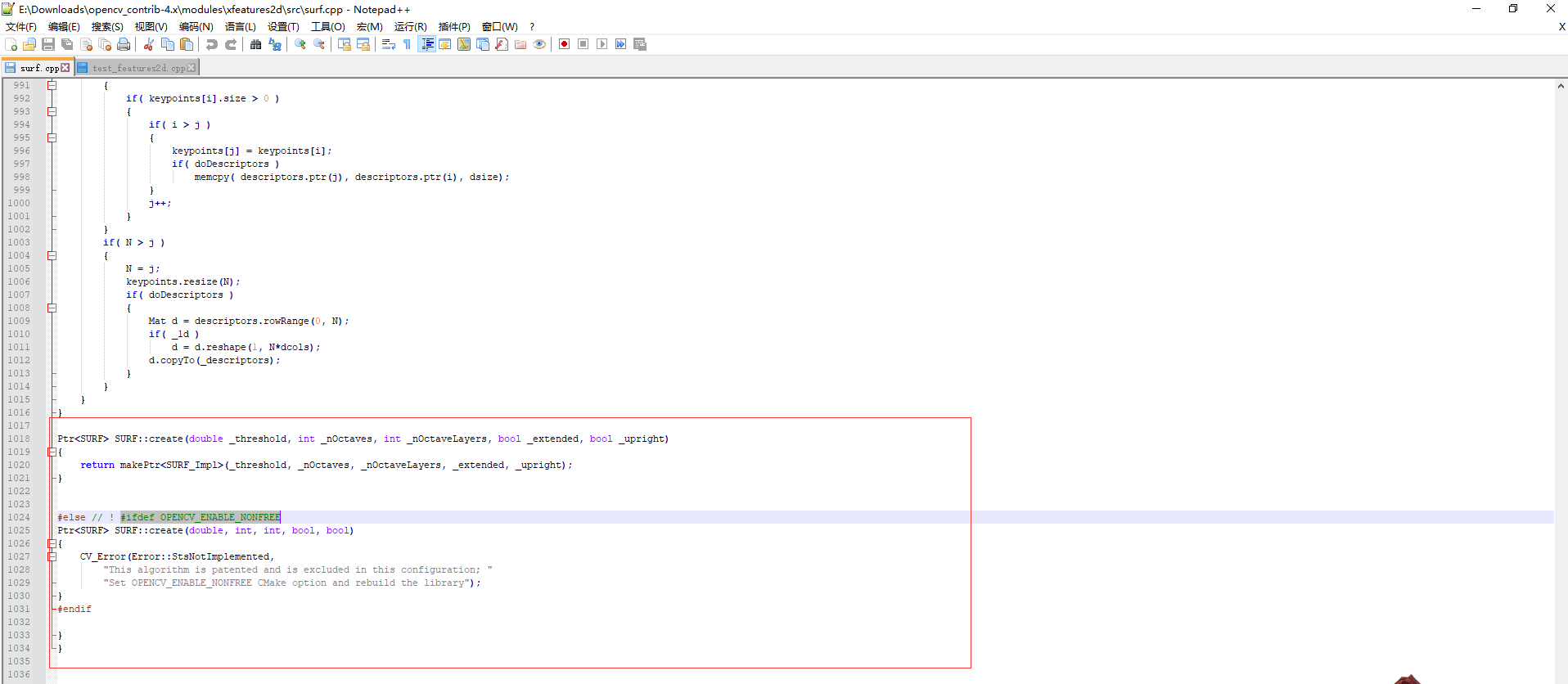Image resolution: width=1568 pixels, height=684 pixels.
Task: Open the 运行(R) menu
Action: coord(411,27)
